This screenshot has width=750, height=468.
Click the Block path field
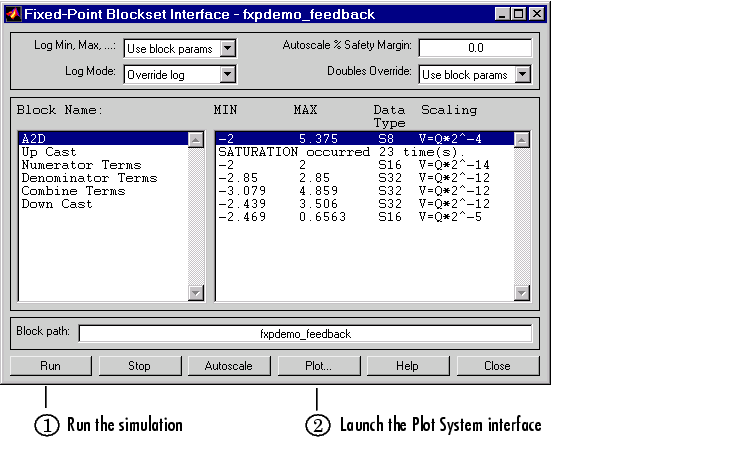(305, 334)
